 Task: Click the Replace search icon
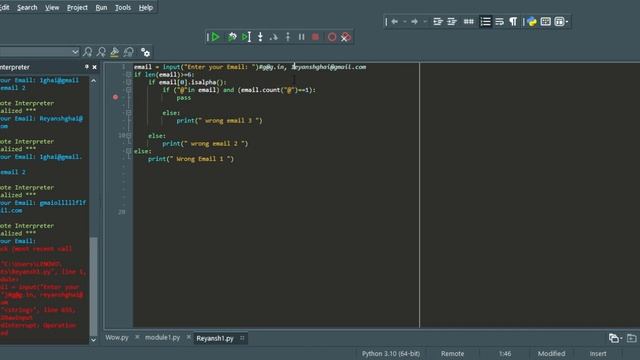click(129, 52)
